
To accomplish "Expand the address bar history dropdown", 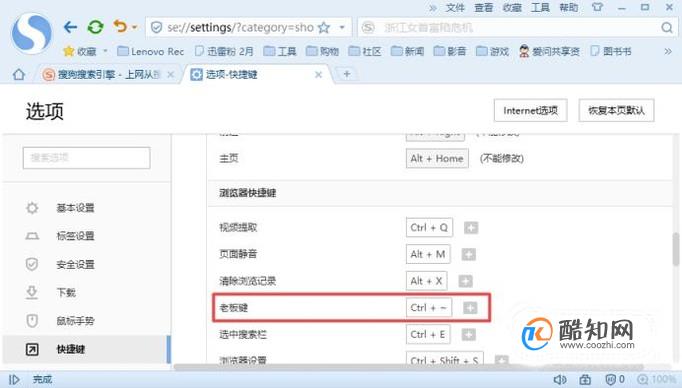I will pos(342,28).
